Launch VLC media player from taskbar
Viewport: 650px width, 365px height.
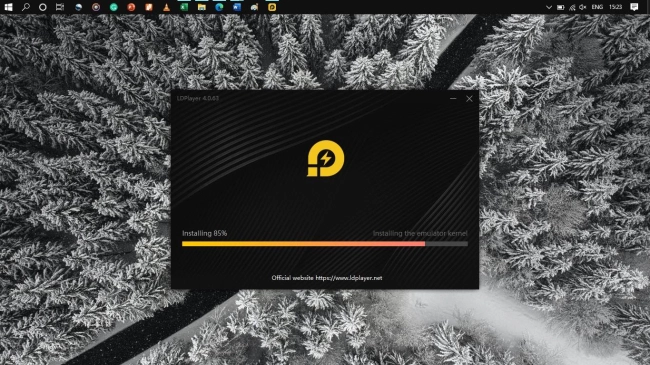[166, 7]
